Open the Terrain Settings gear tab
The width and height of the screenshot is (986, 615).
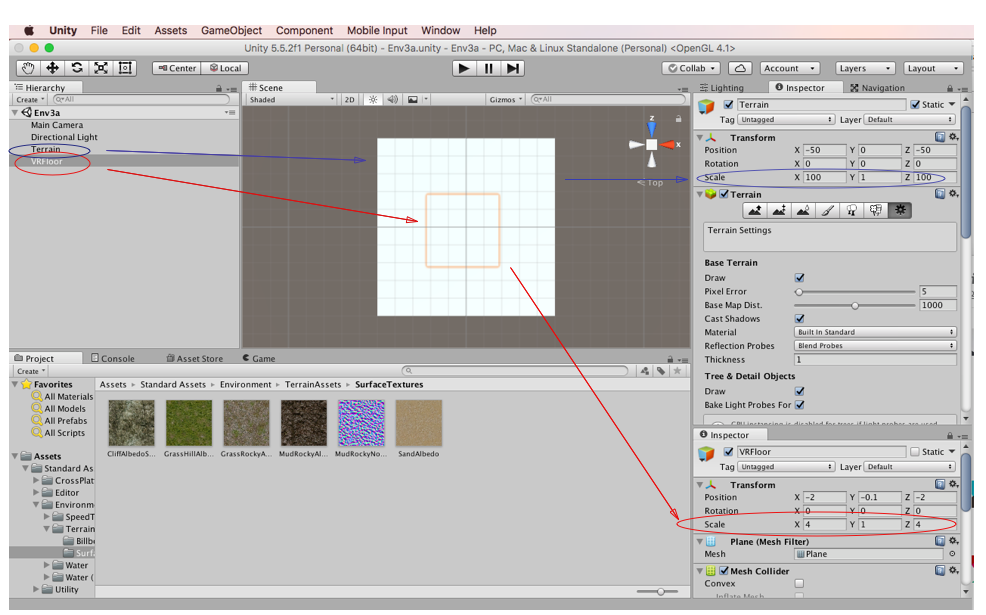click(900, 211)
